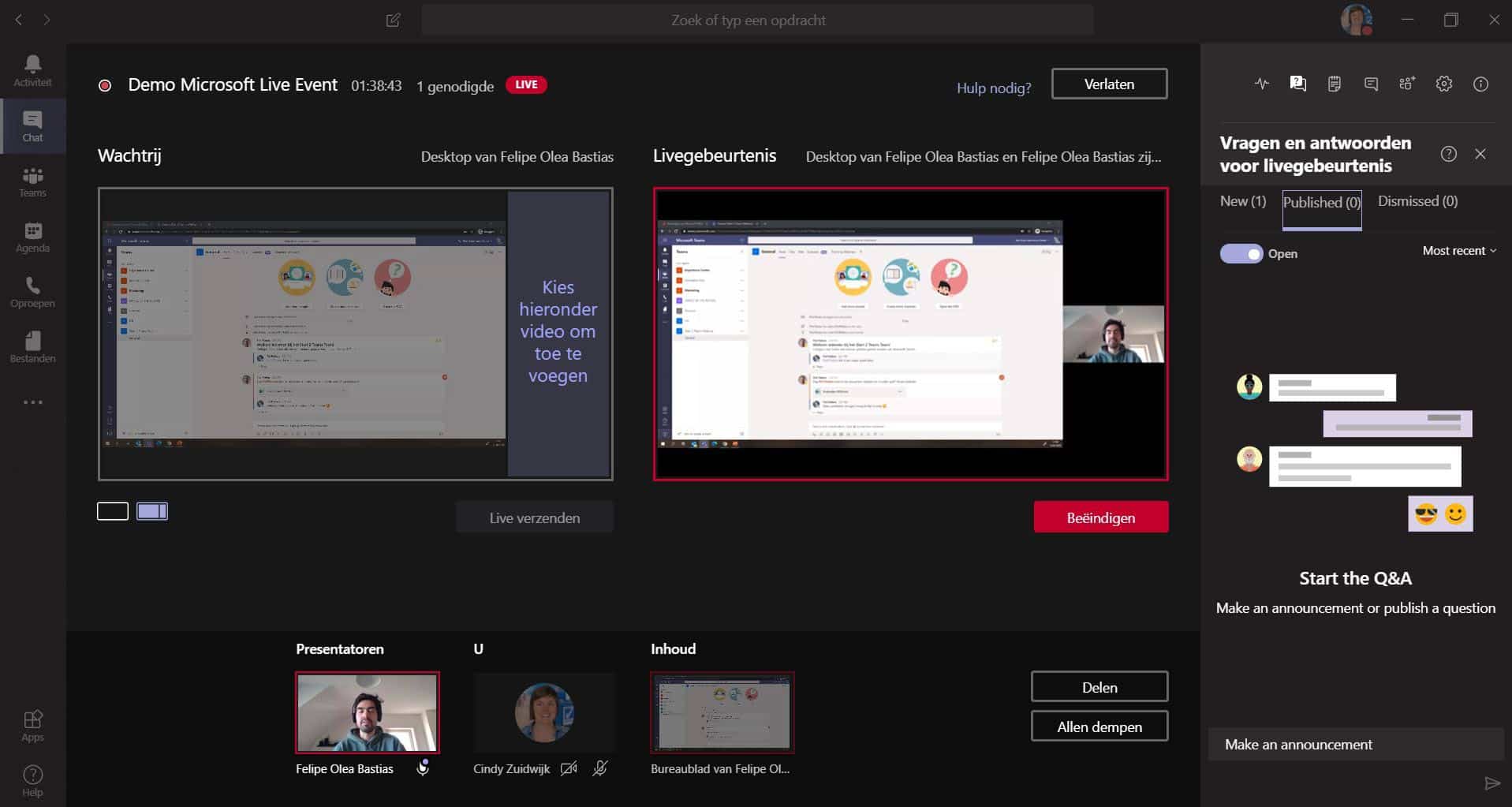Close the Vragen en antwoorden panel
Viewport: 1512px width, 807px height.
[1480, 154]
